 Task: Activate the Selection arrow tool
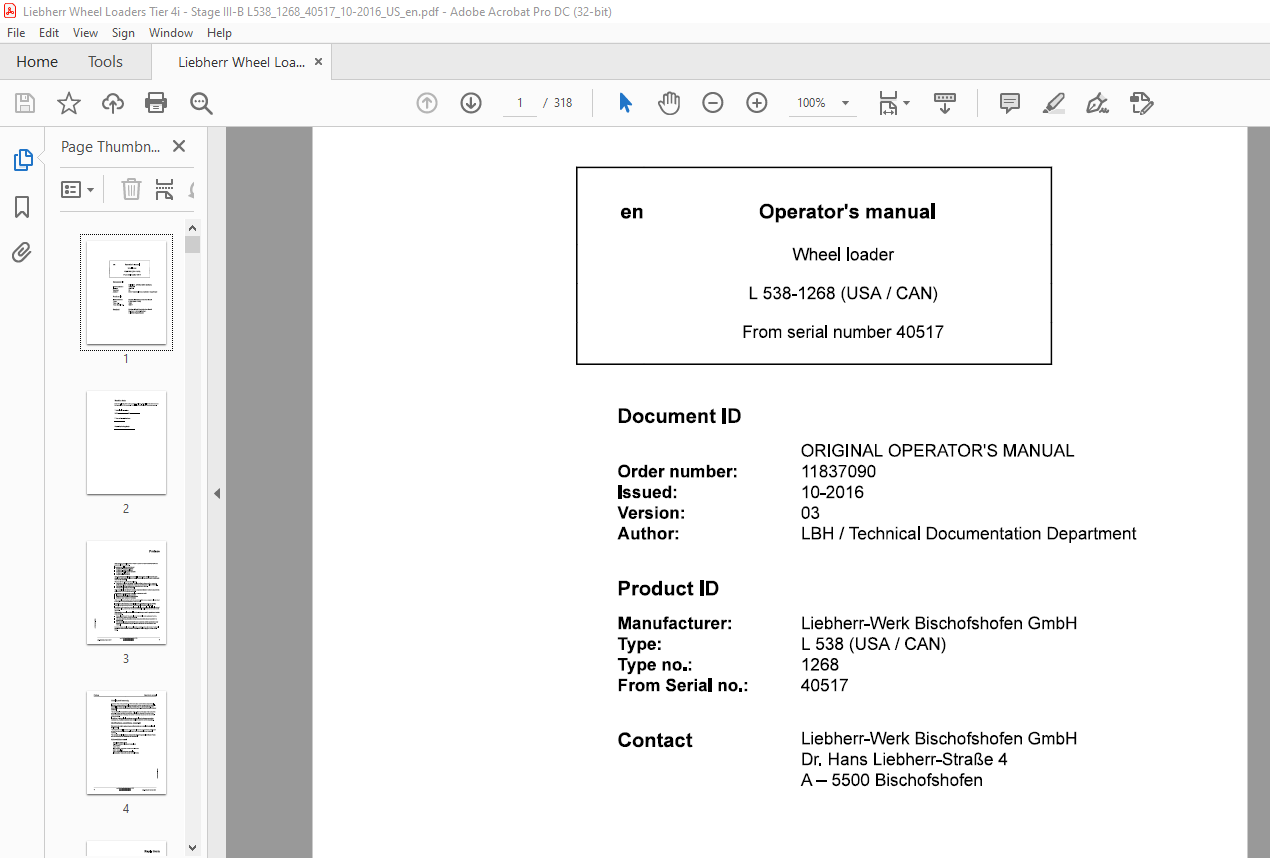(x=625, y=103)
